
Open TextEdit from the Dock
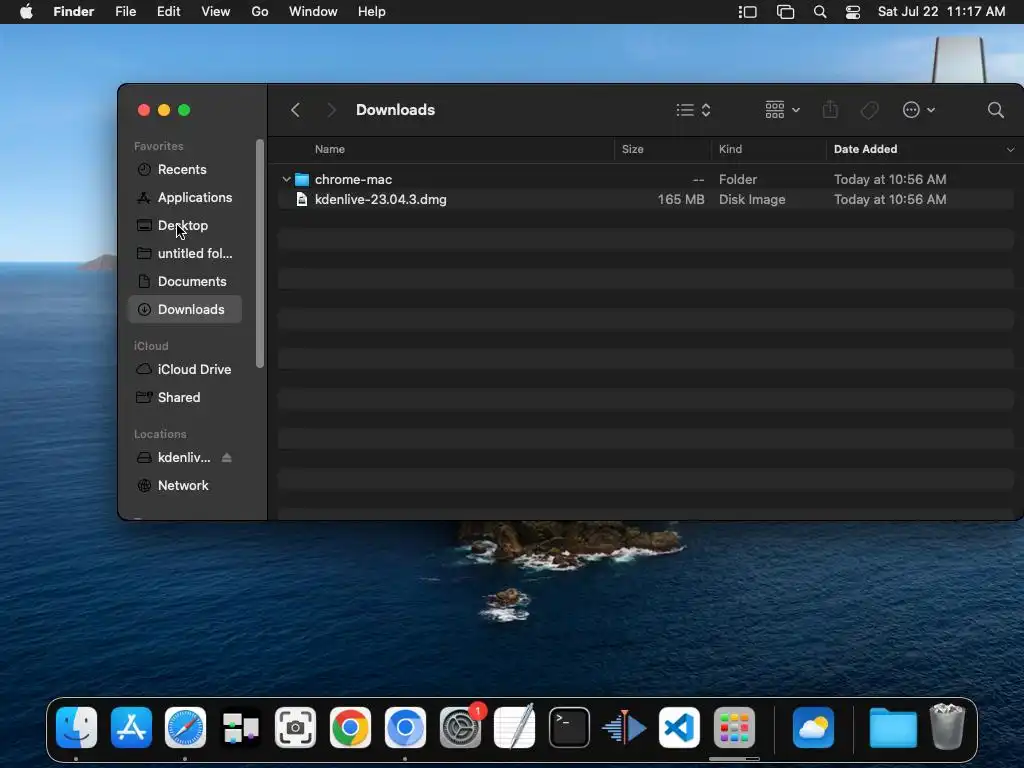coord(515,728)
